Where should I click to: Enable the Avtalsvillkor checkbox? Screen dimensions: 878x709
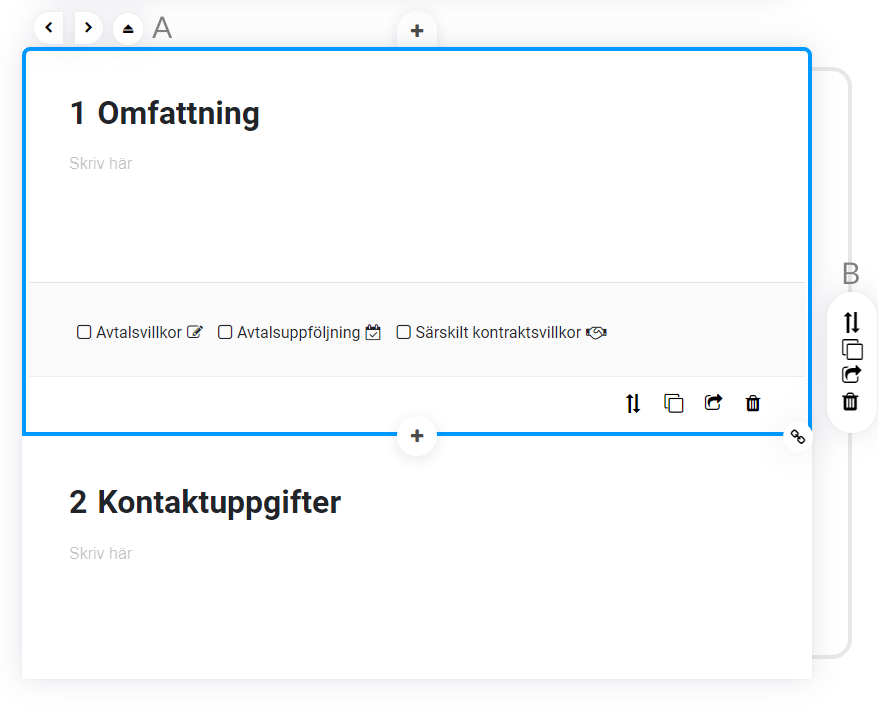[x=84, y=332]
